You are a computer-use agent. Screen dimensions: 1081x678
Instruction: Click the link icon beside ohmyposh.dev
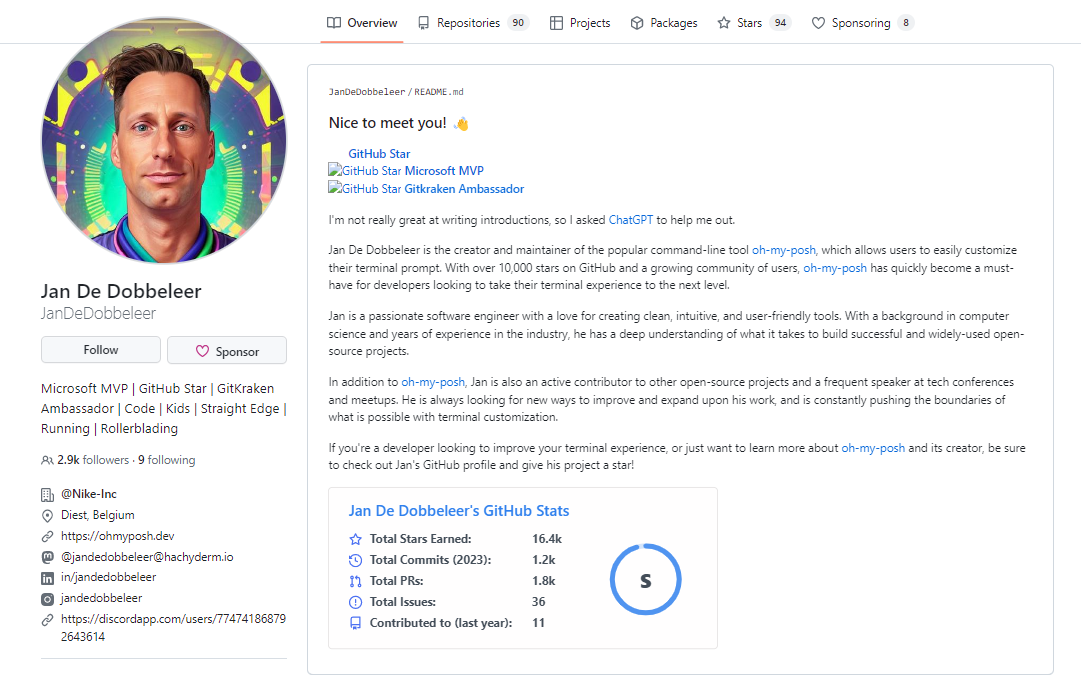(x=47, y=536)
